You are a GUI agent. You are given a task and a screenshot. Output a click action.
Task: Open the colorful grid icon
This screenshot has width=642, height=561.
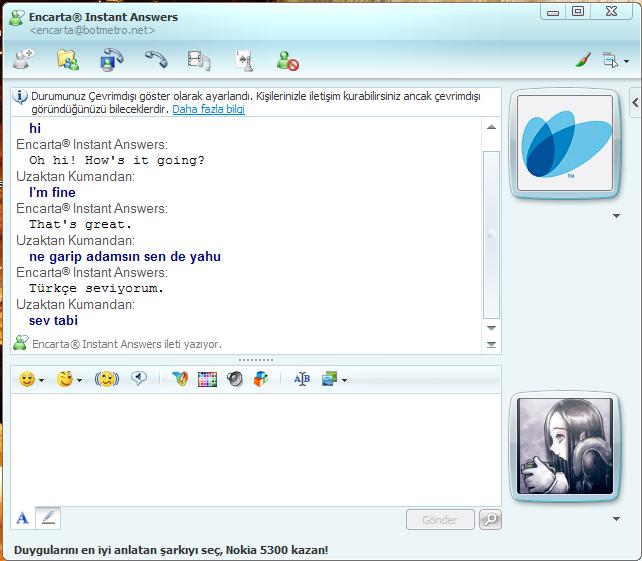tap(207, 379)
